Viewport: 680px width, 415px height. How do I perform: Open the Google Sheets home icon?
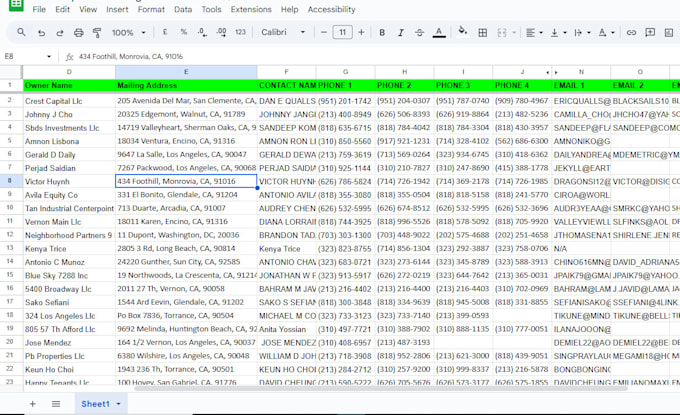(x=16, y=4)
